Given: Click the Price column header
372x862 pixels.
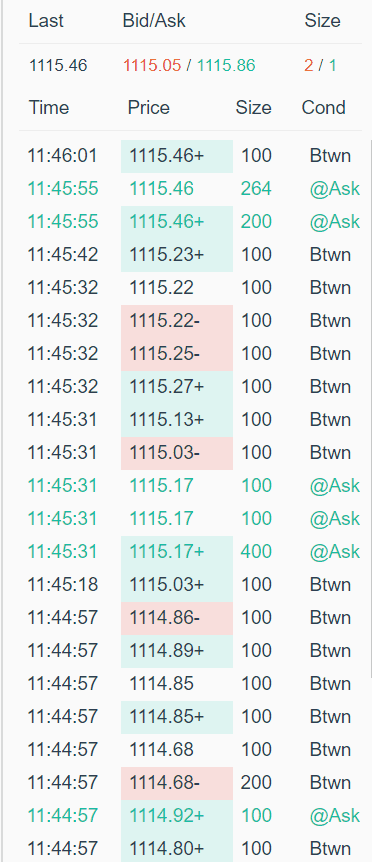Looking at the screenshot, I should (148, 107).
